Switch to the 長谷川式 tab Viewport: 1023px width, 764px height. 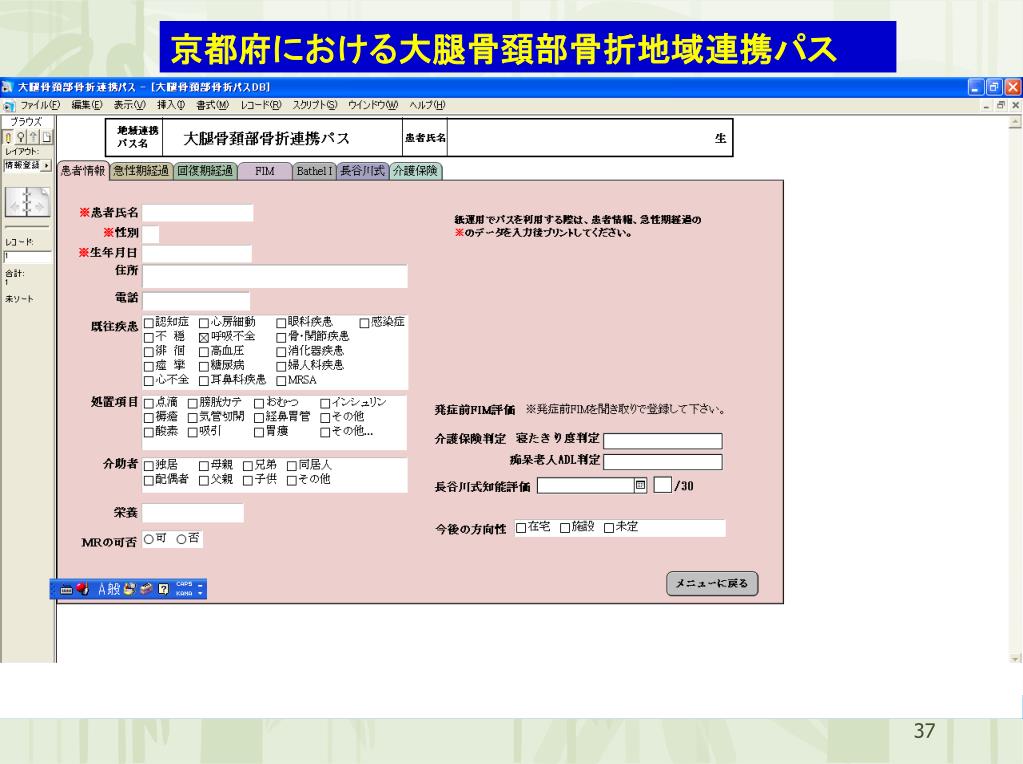[363, 171]
